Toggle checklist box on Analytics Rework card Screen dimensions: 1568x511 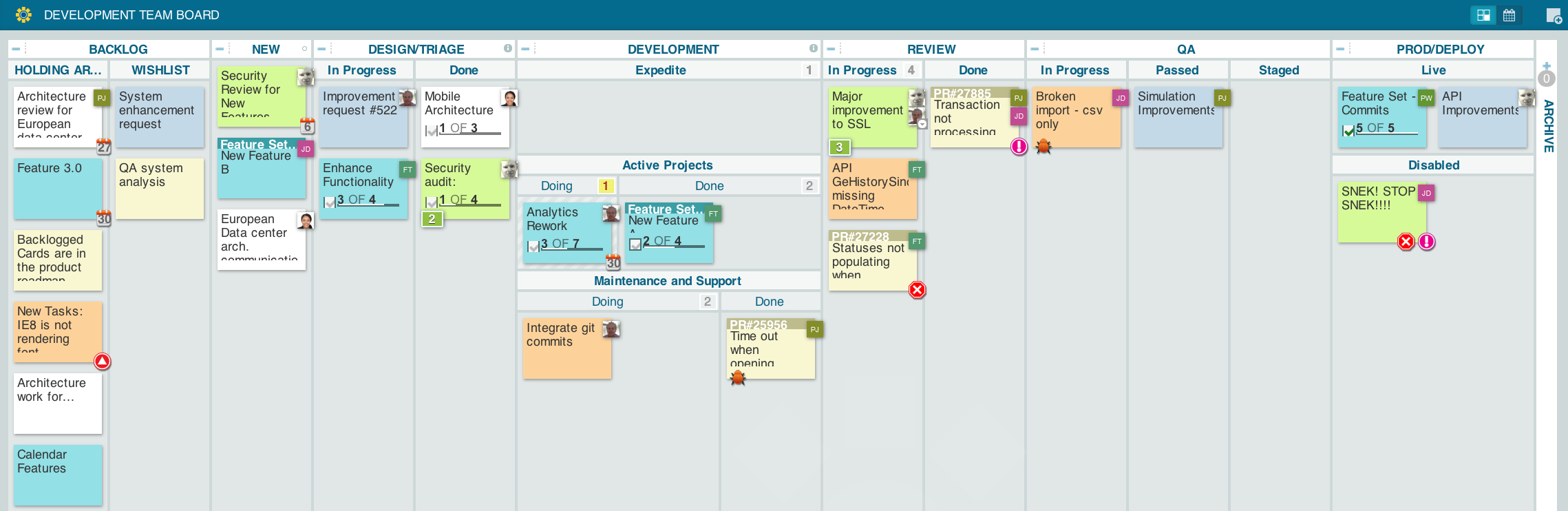tap(533, 245)
